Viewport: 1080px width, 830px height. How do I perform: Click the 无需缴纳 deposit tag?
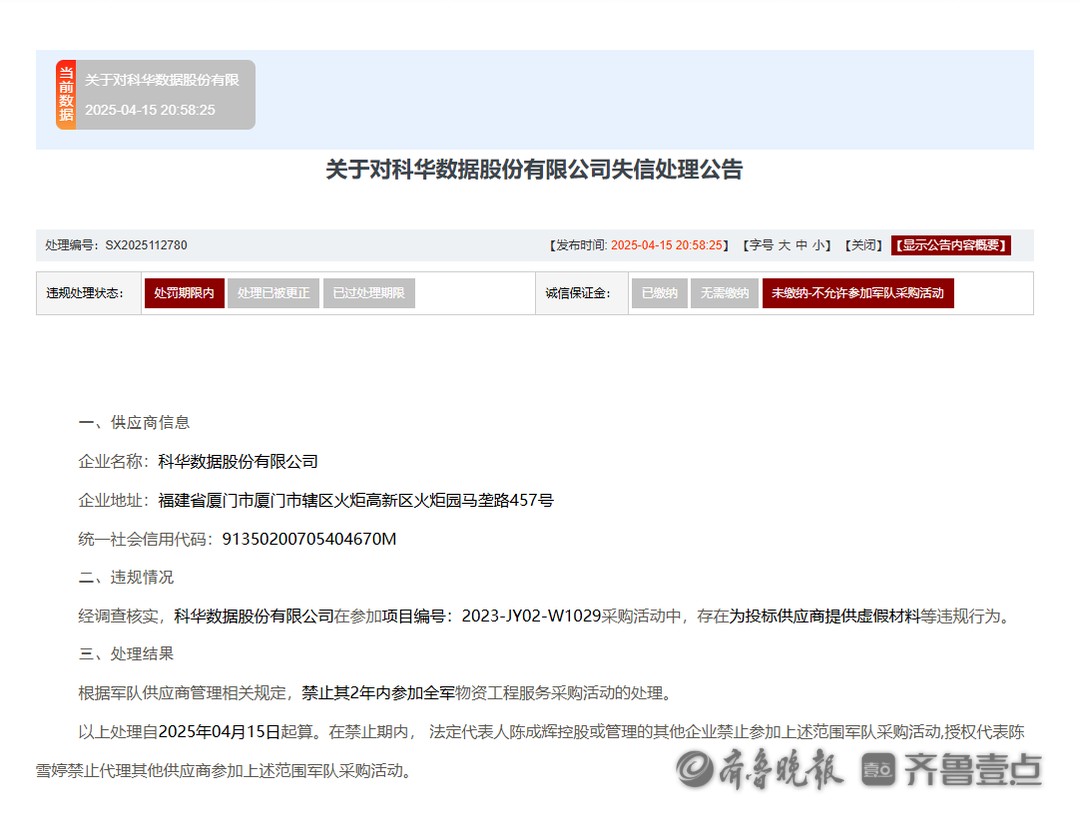[x=724, y=293]
